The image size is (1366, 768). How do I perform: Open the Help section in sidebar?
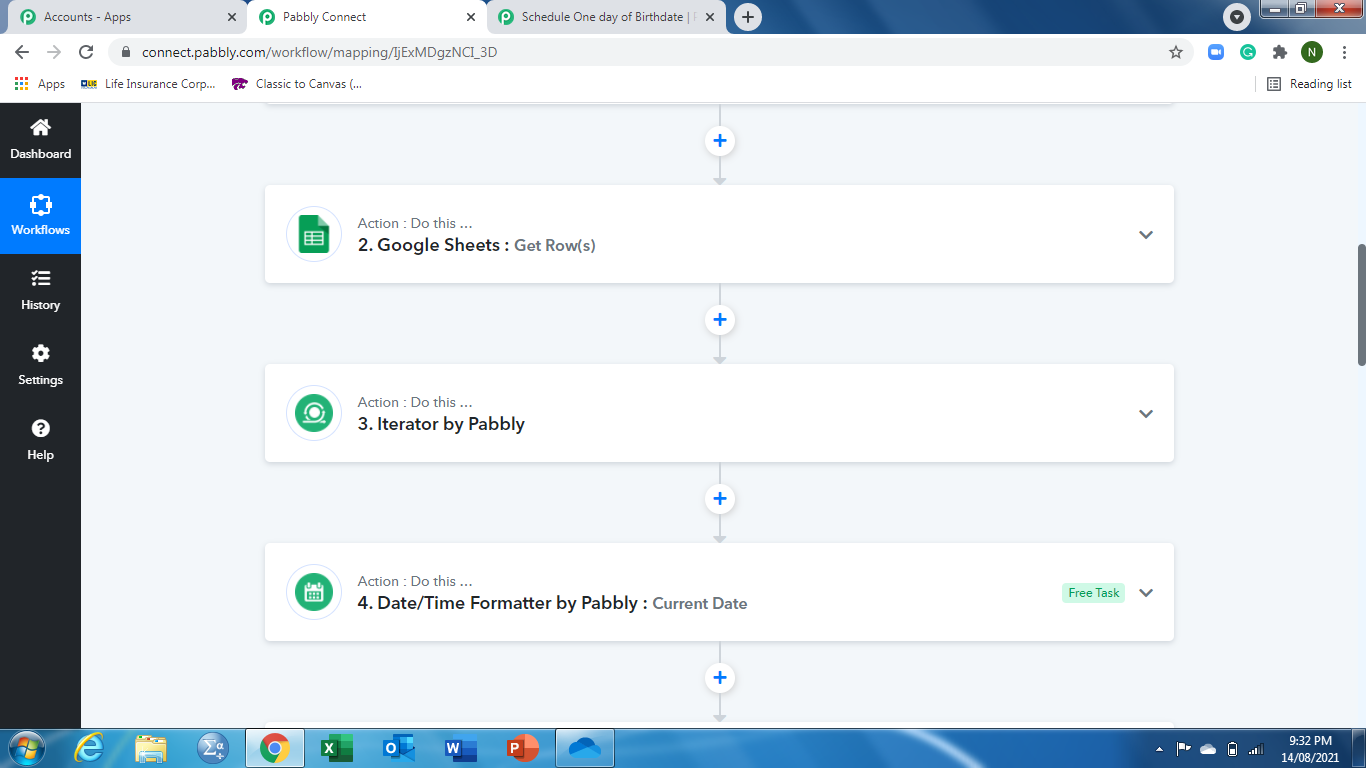[40, 440]
